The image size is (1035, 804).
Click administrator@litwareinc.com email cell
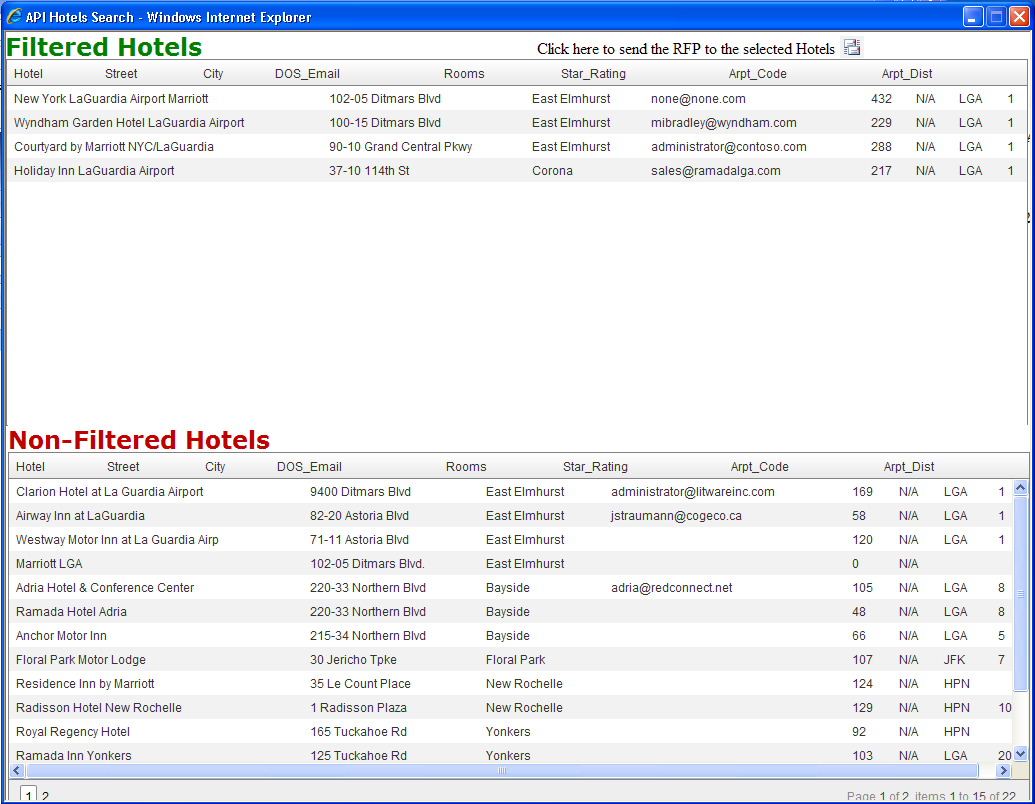[x=692, y=492]
